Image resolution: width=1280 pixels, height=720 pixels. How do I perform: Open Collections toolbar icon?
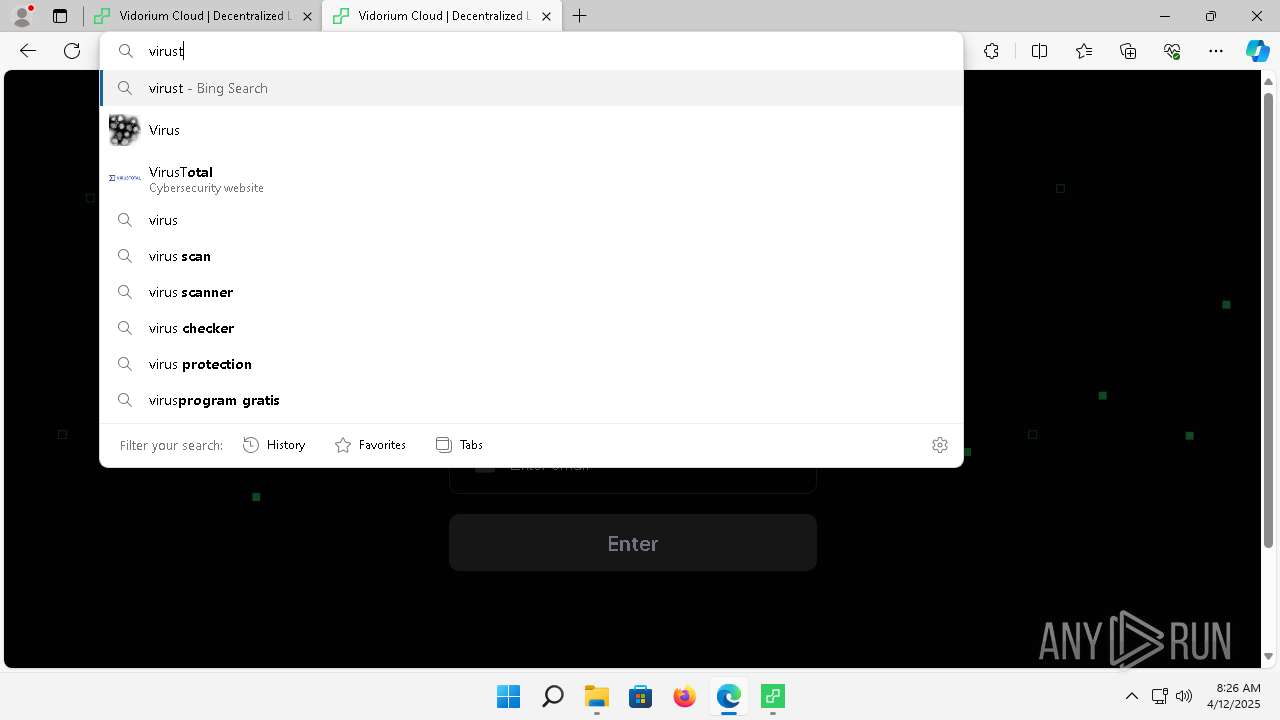point(1128,51)
